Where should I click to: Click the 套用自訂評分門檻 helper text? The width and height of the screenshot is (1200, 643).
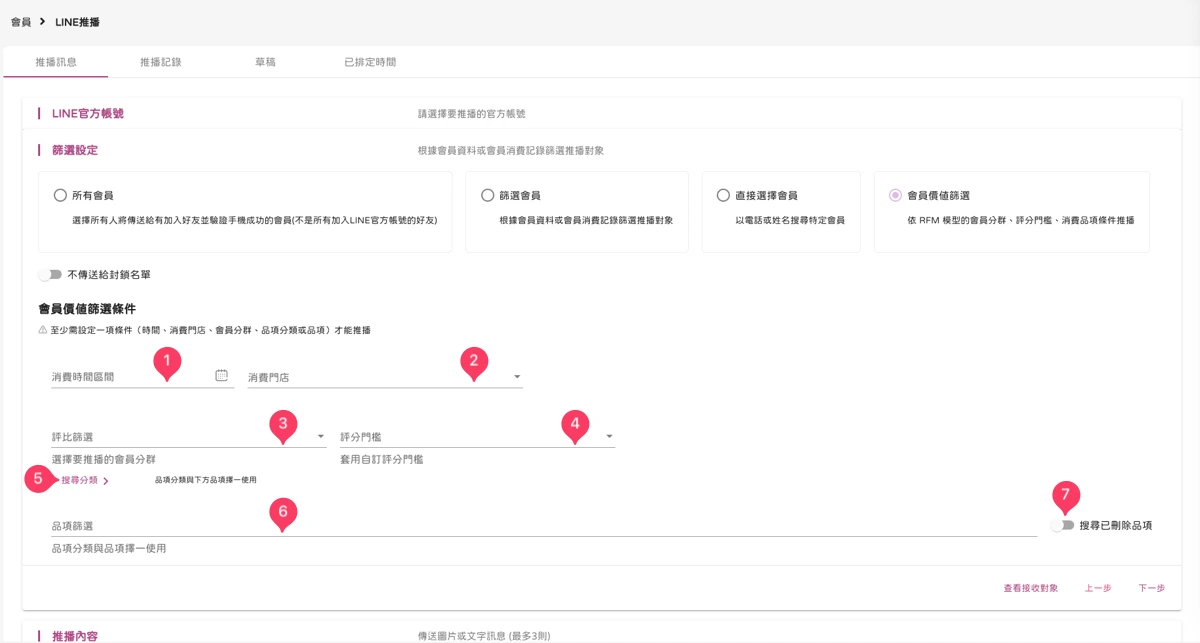tap(382, 459)
